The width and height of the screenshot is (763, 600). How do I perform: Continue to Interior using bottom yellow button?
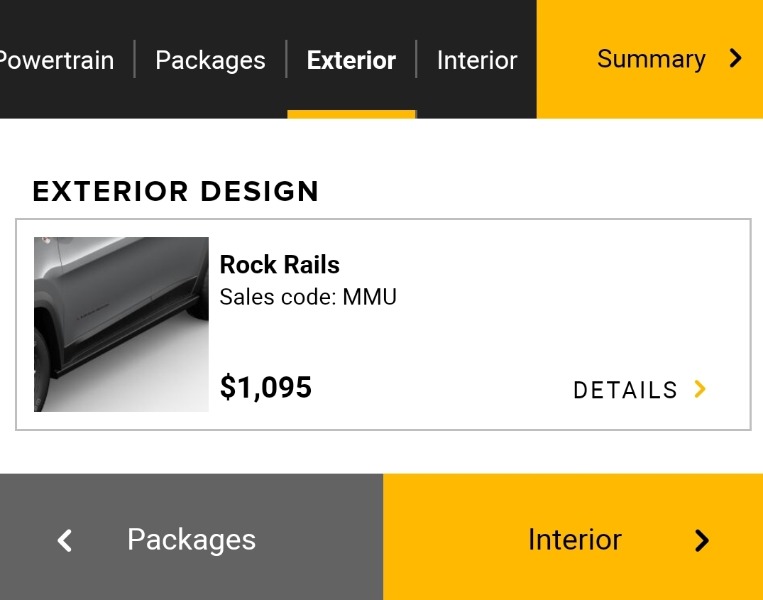pos(573,540)
